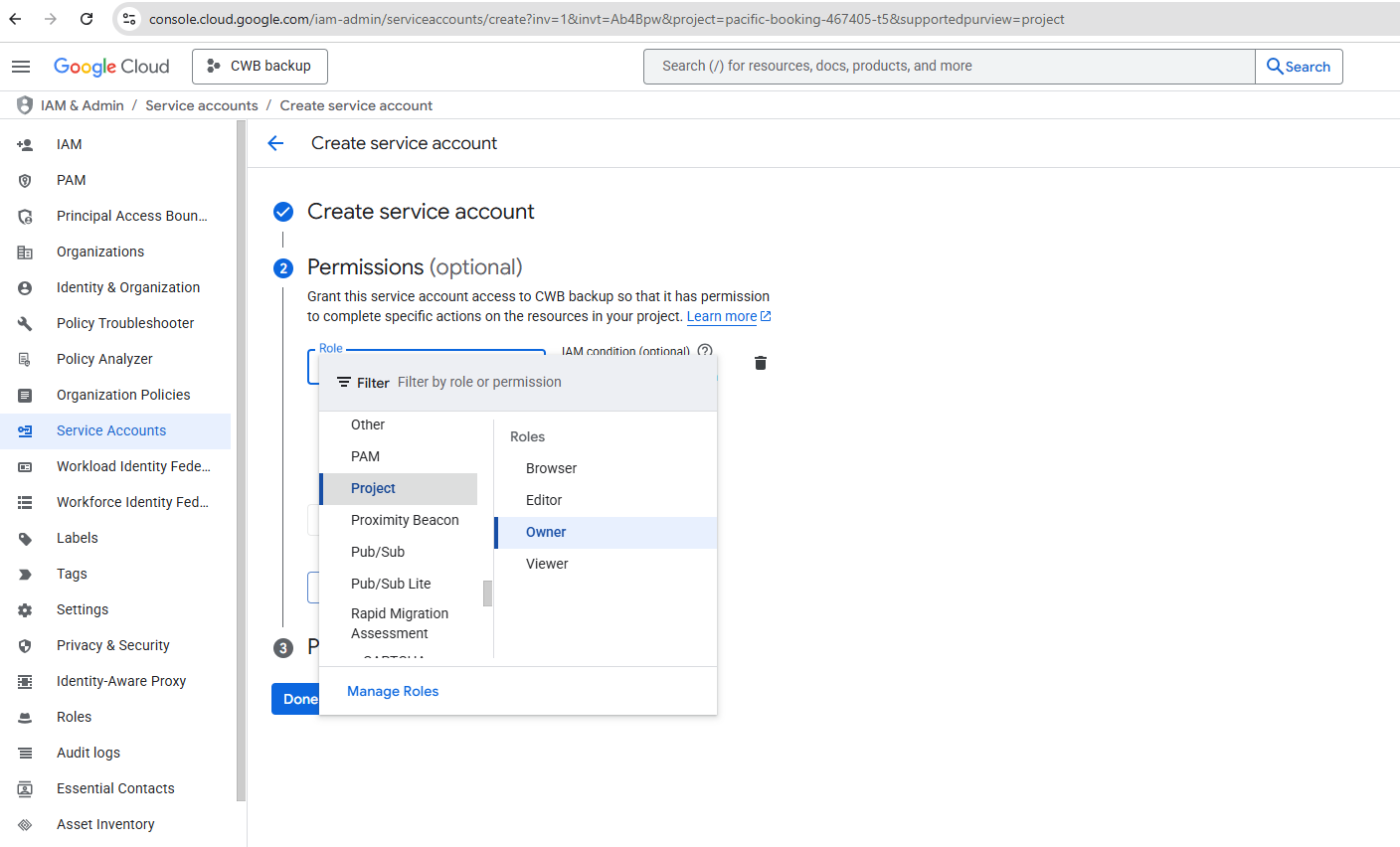Click the browser back arrow
This screenshot has height=847, width=1400.
[x=16, y=19]
